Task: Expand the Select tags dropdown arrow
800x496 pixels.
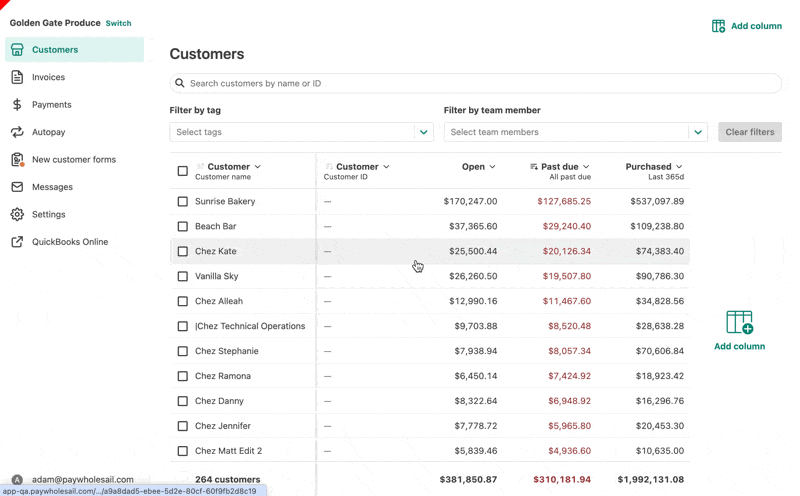Action: (424, 132)
